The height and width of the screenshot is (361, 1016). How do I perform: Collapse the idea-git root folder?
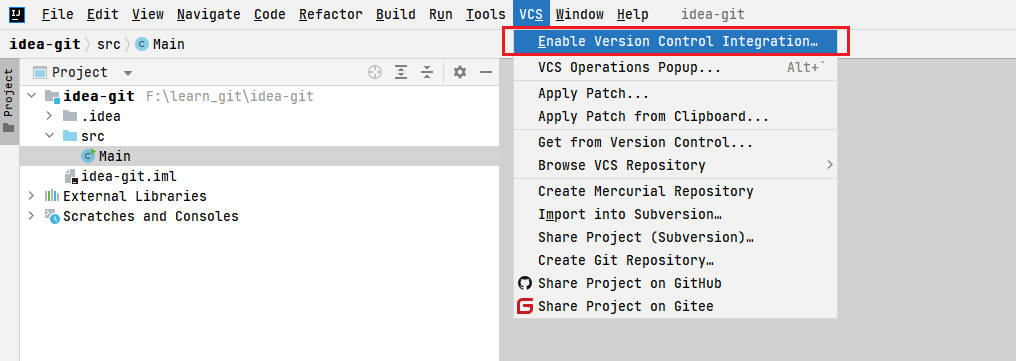pyautogui.click(x=31, y=97)
